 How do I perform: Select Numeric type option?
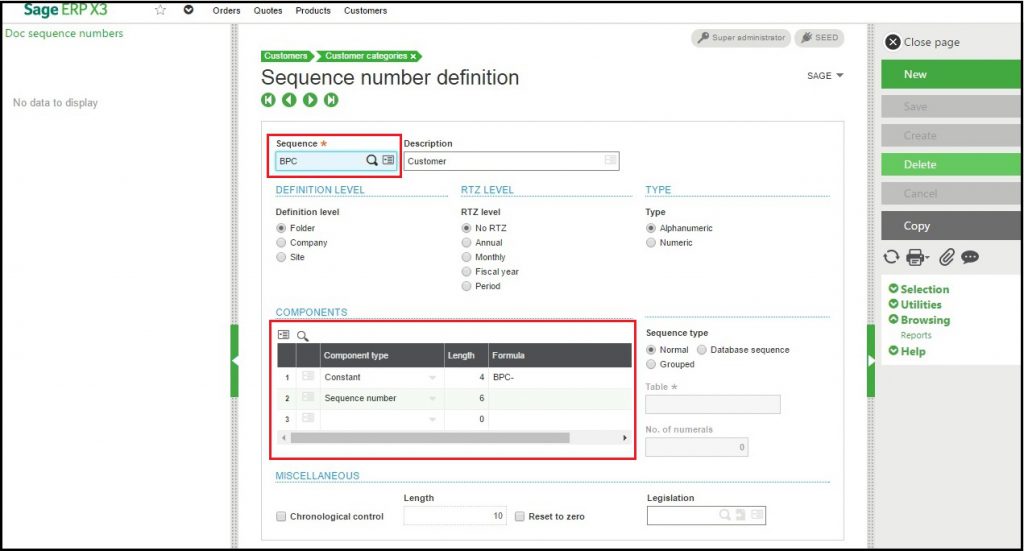click(x=652, y=243)
